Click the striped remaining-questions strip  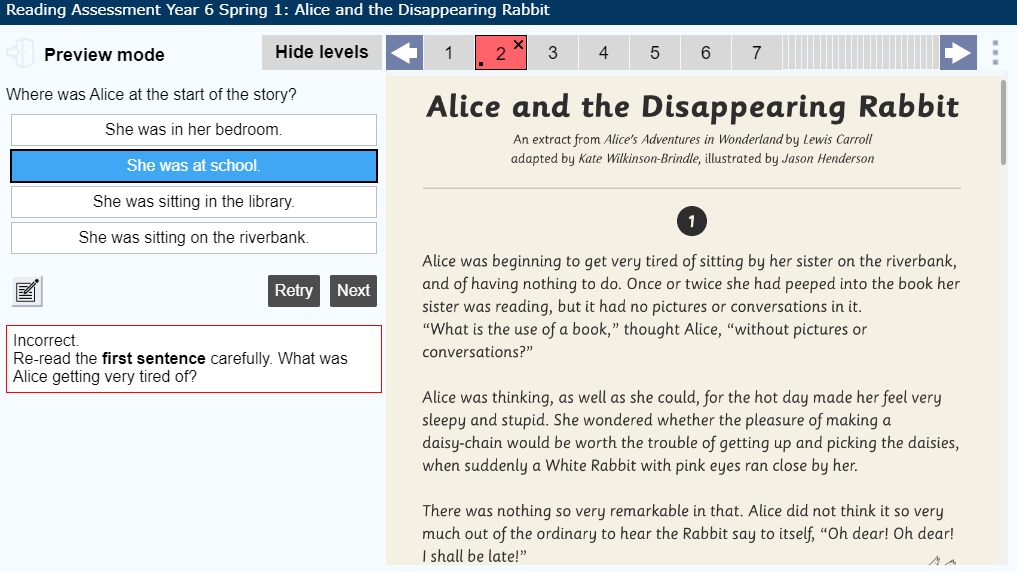tap(861, 53)
